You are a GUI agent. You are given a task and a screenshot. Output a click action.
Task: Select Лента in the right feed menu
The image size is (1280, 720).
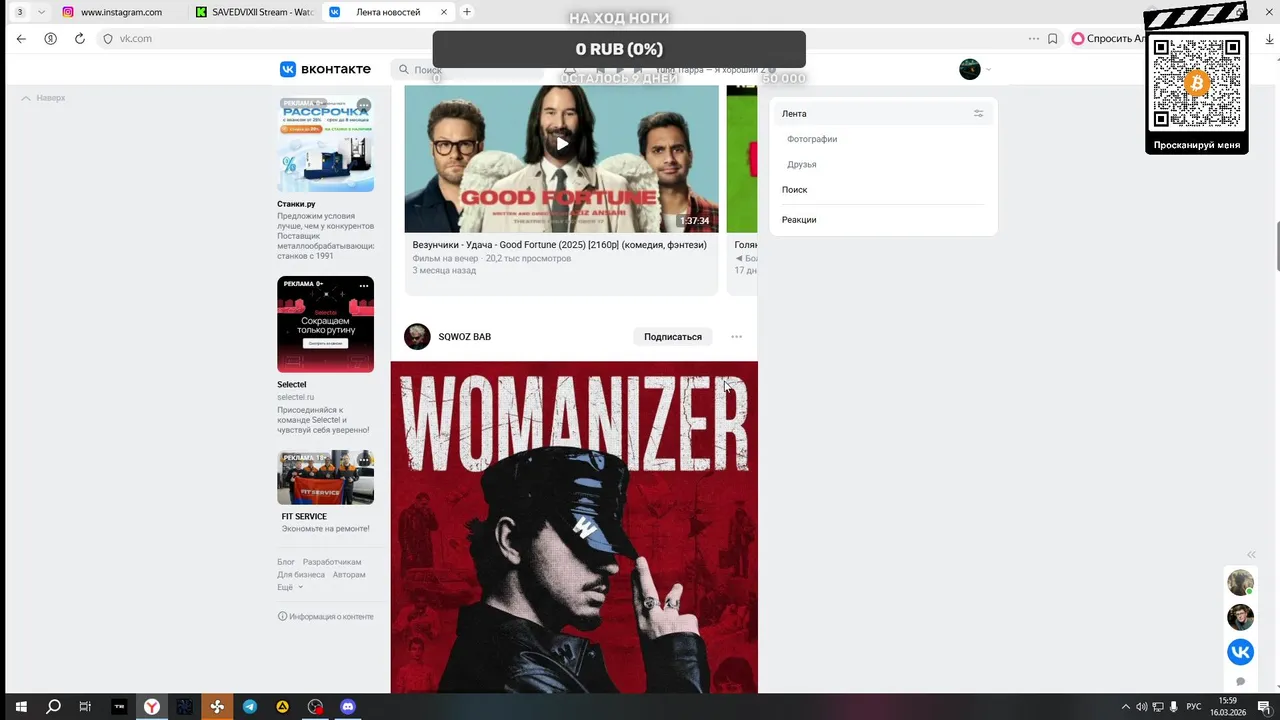(883, 114)
